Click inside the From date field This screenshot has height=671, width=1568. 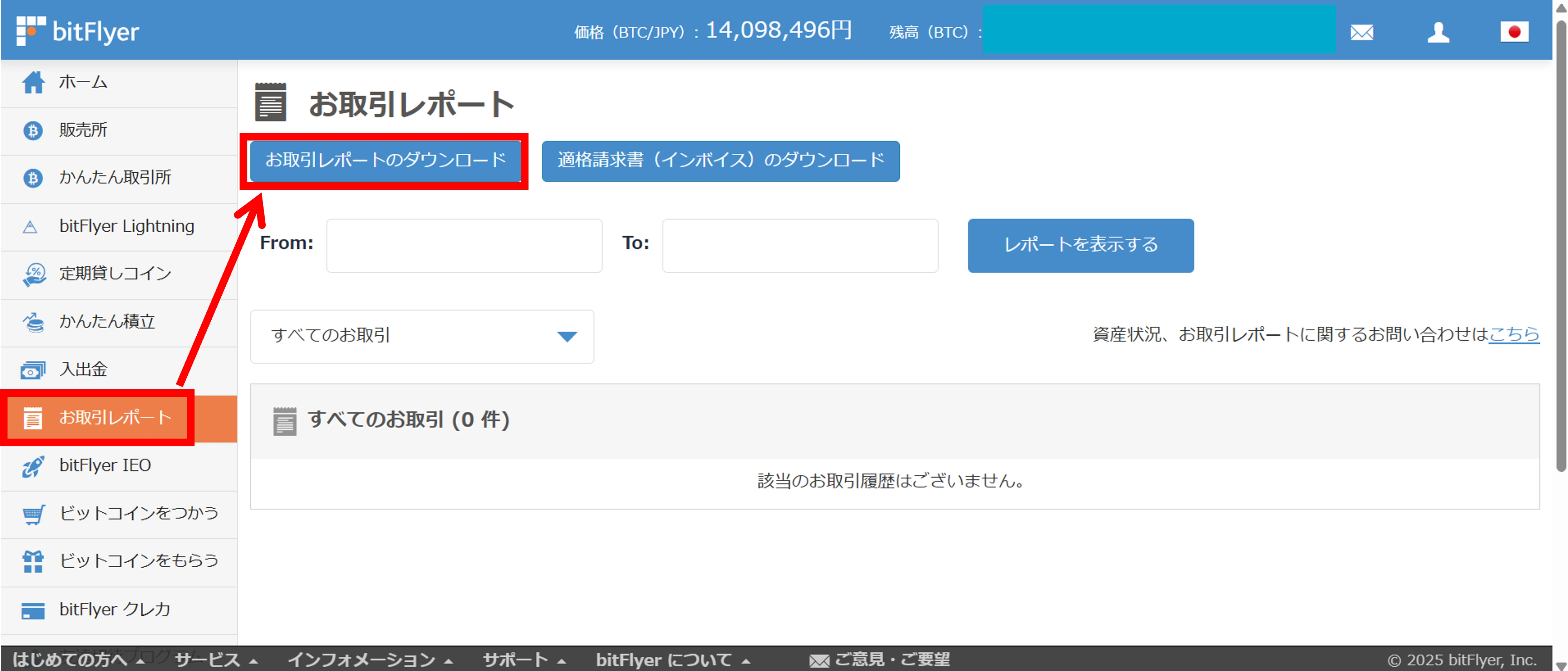pyautogui.click(x=464, y=245)
